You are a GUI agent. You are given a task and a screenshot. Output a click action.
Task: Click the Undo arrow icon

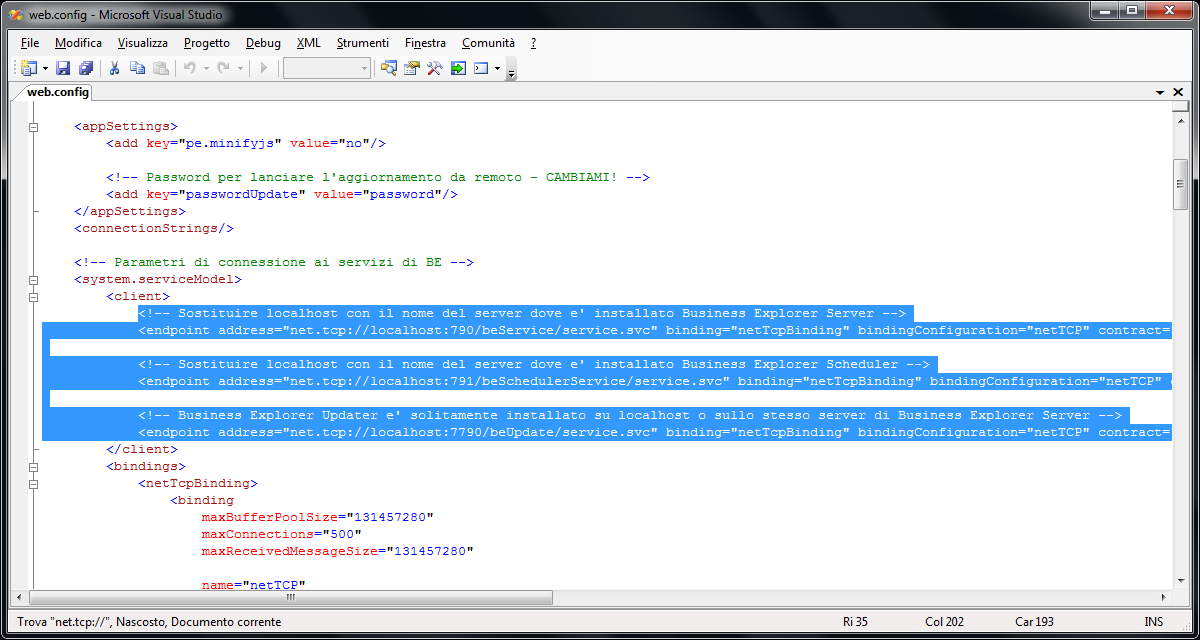[188, 68]
